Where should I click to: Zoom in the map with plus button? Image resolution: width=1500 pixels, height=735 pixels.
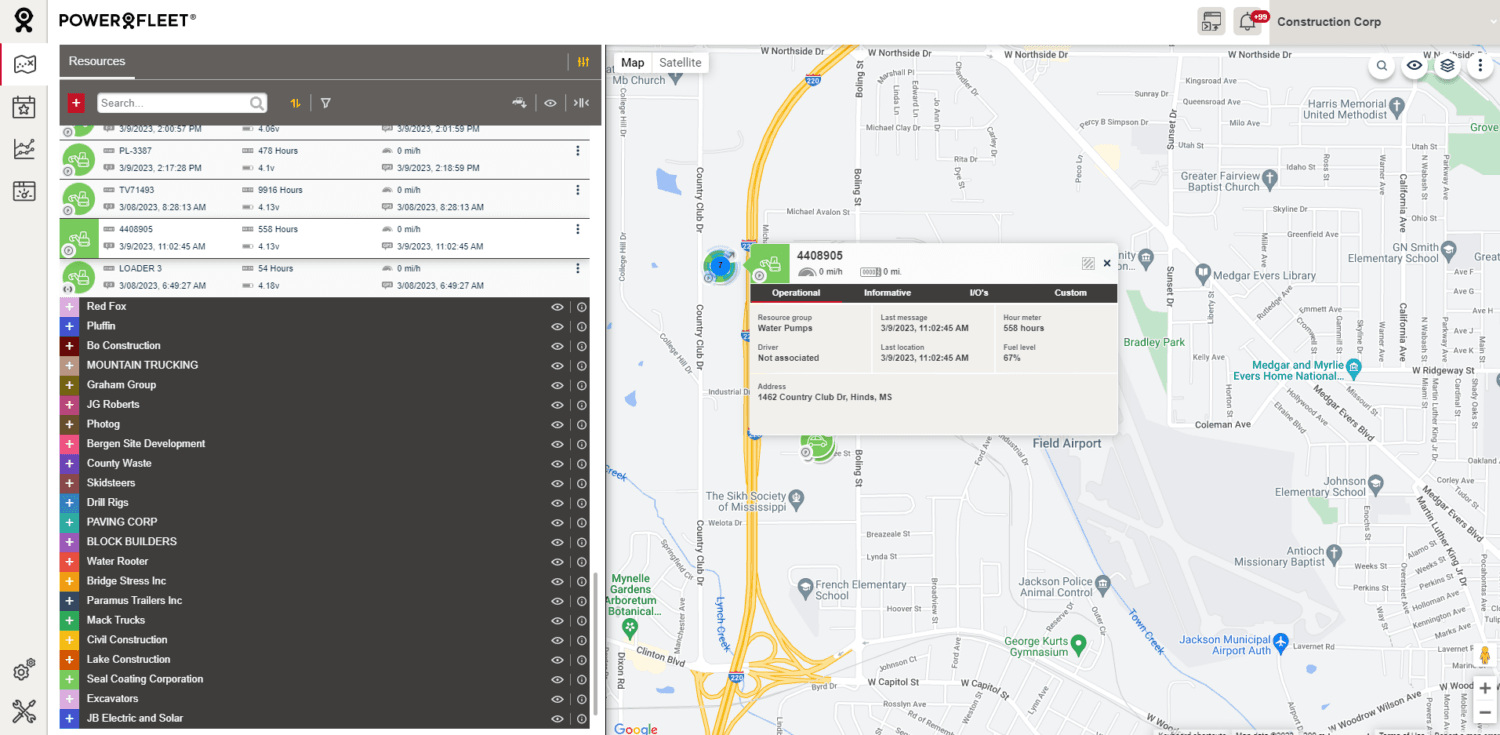coord(1485,688)
